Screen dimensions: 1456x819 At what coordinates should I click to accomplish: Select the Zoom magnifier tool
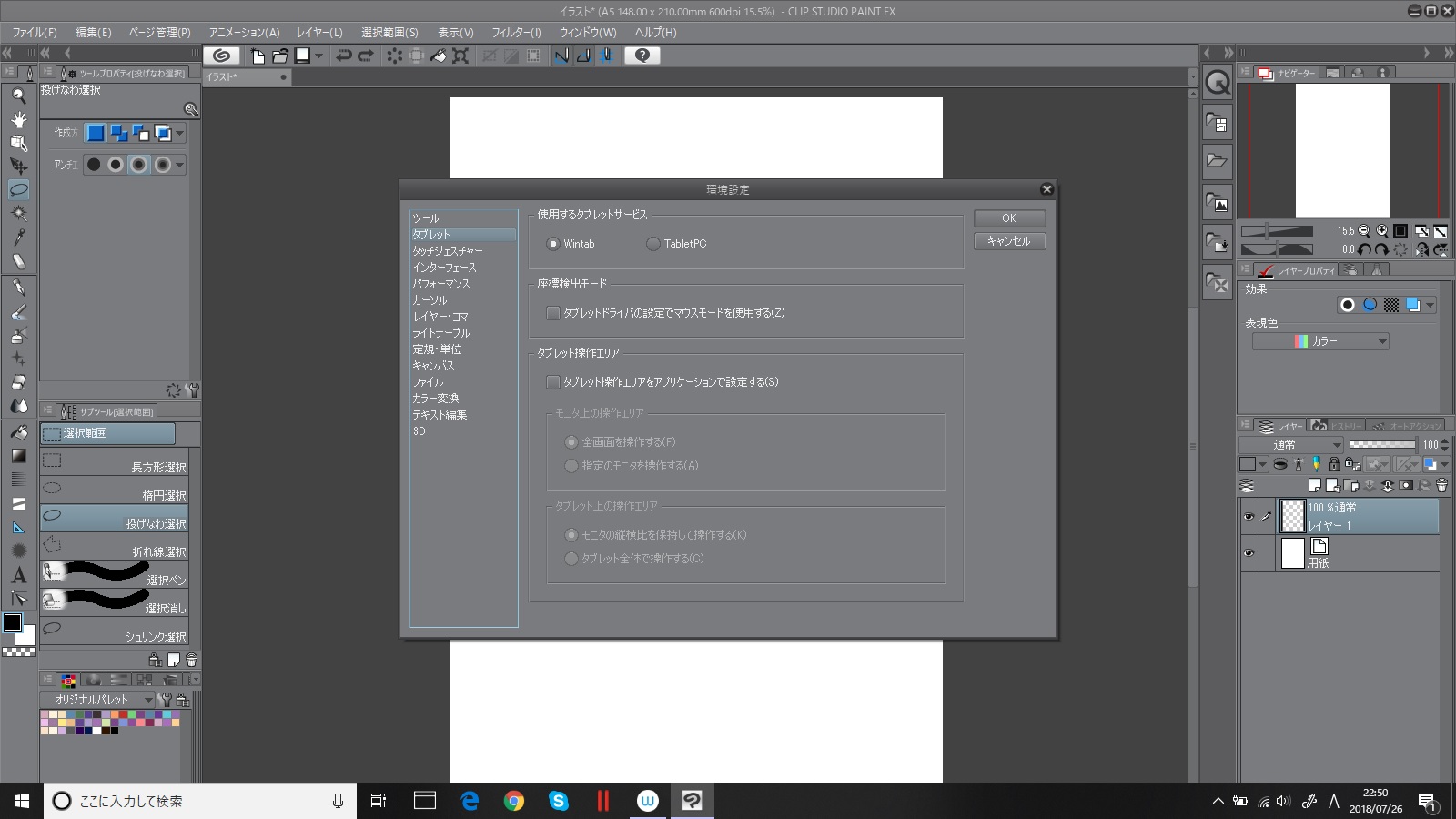[18, 96]
